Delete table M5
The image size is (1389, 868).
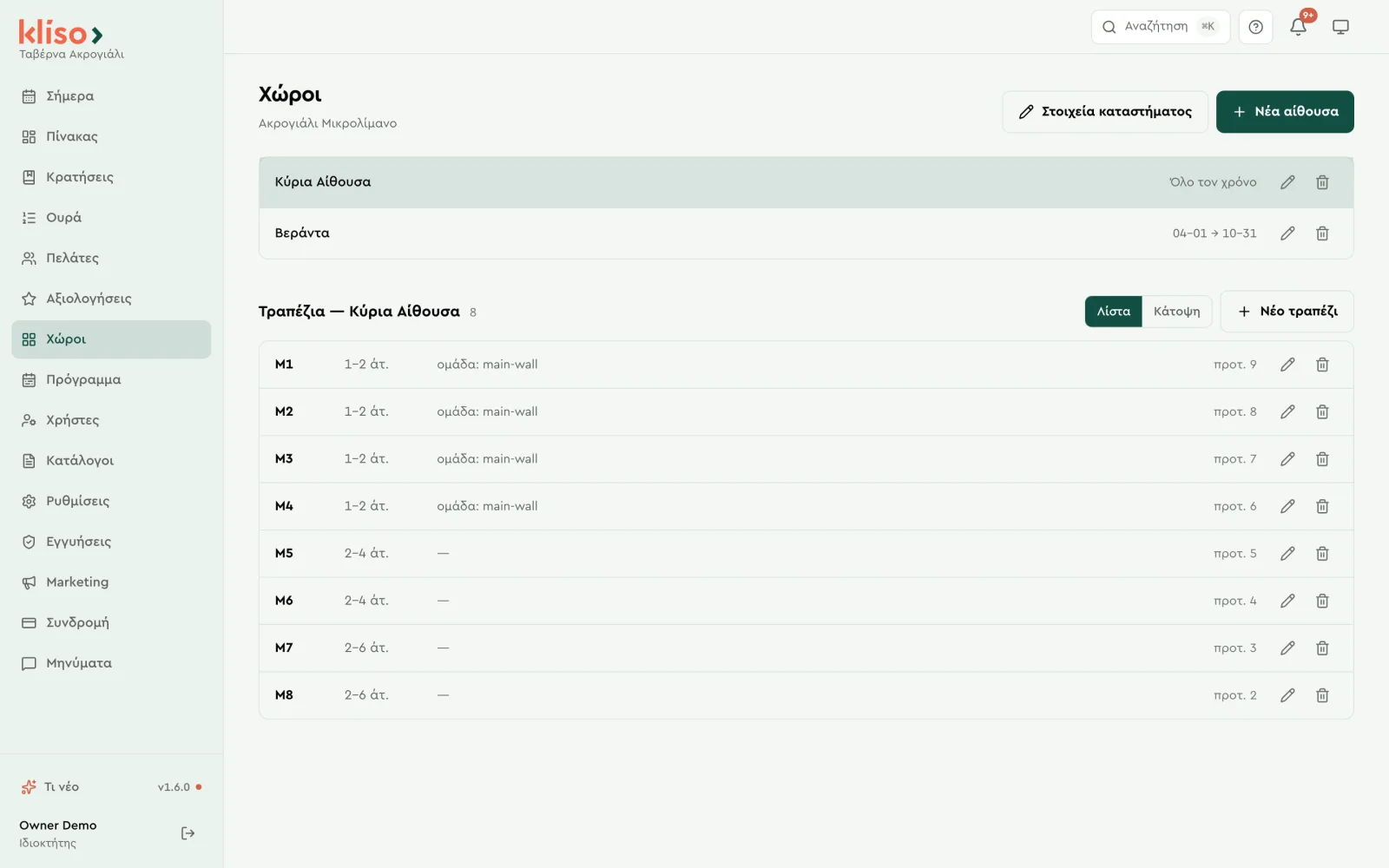click(1322, 554)
